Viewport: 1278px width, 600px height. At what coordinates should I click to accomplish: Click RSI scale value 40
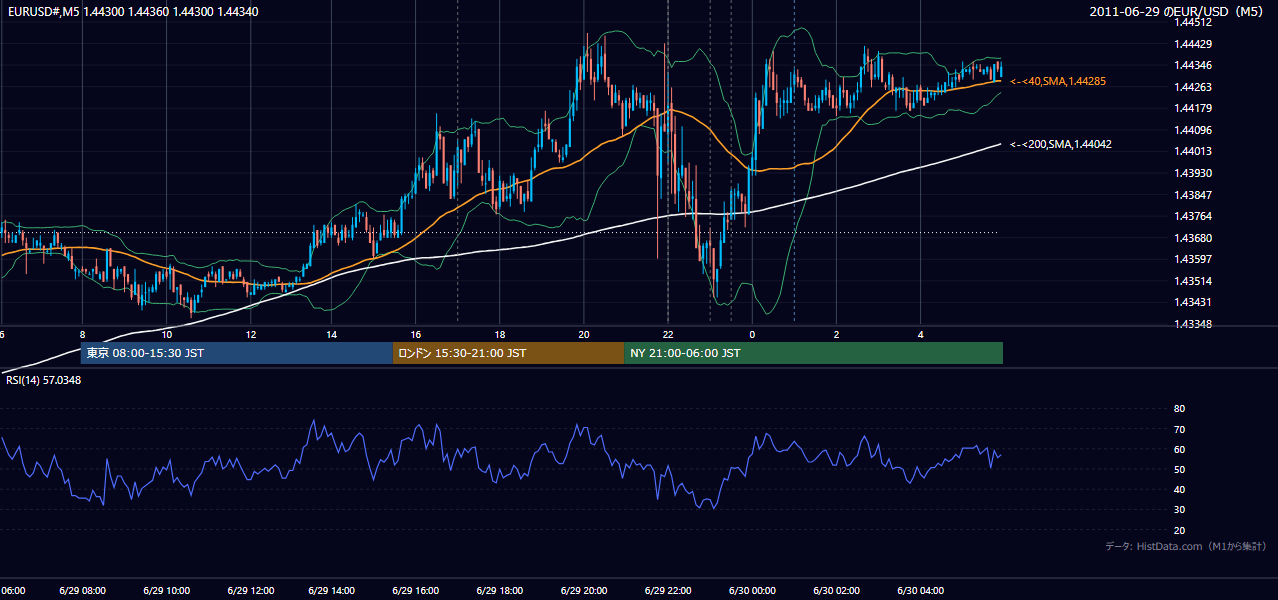click(1179, 489)
